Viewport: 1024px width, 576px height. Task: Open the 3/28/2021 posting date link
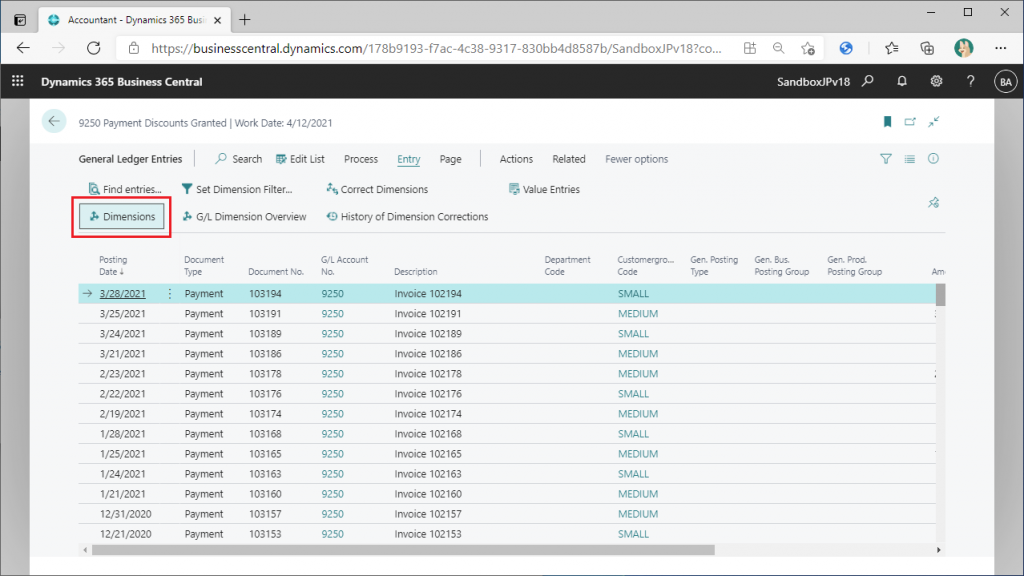[123, 294]
